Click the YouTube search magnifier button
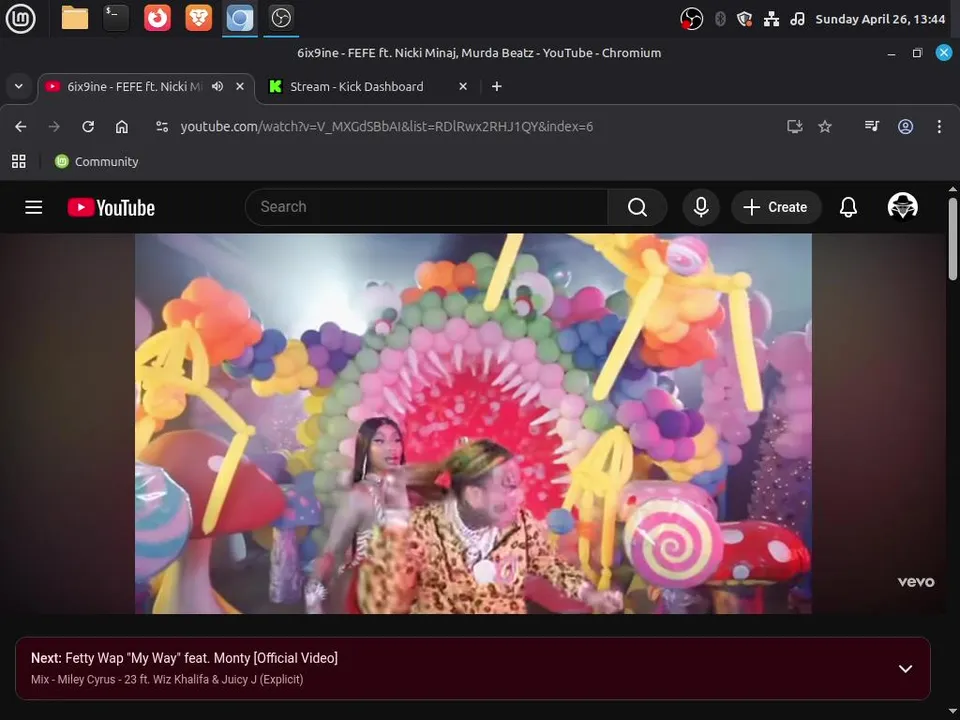 tap(637, 208)
